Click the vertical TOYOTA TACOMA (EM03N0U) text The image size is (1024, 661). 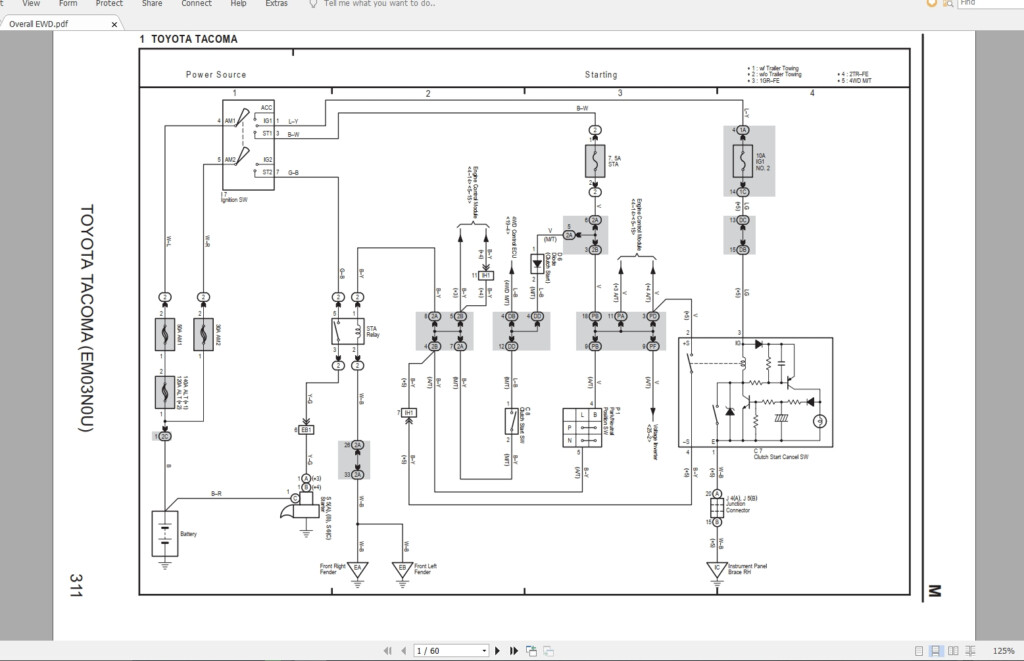click(x=87, y=318)
